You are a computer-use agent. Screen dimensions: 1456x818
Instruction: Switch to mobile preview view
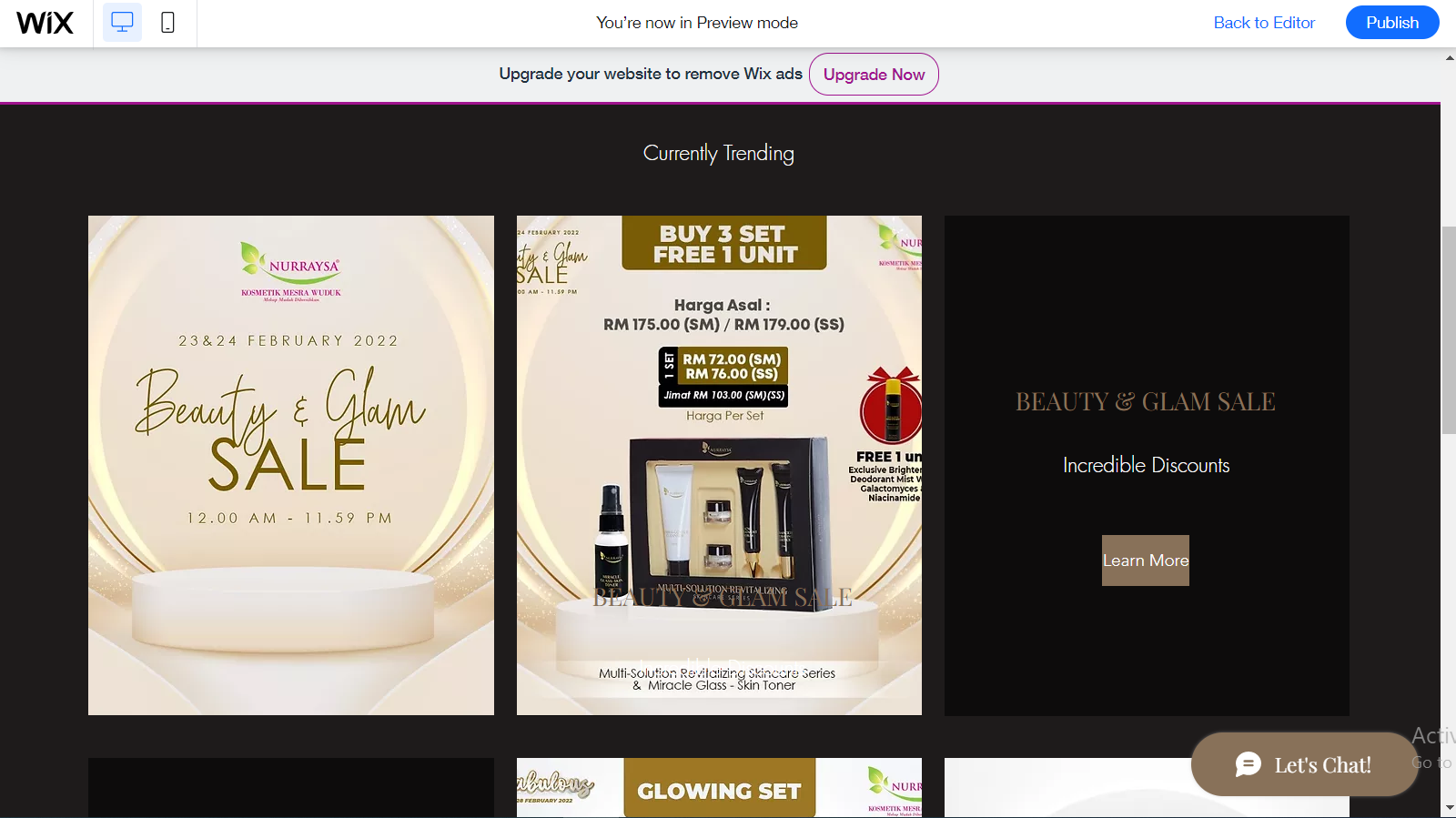click(x=167, y=23)
